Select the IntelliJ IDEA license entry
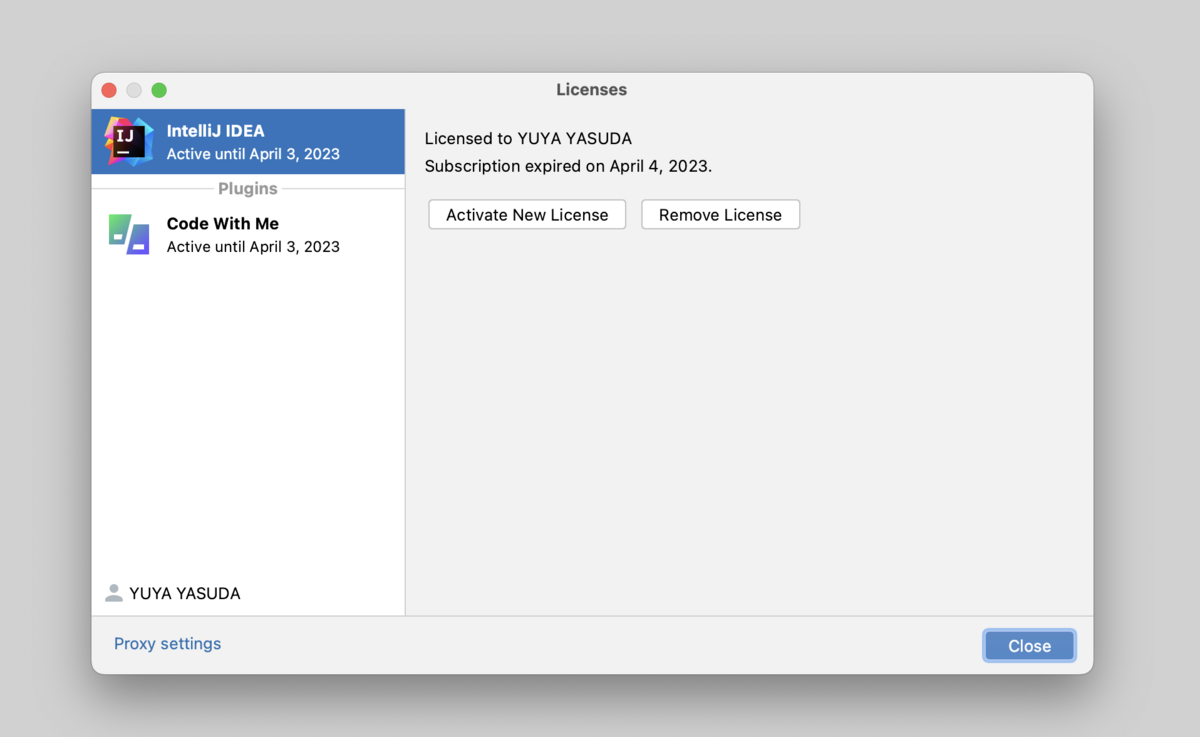This screenshot has width=1200, height=737. pos(248,140)
